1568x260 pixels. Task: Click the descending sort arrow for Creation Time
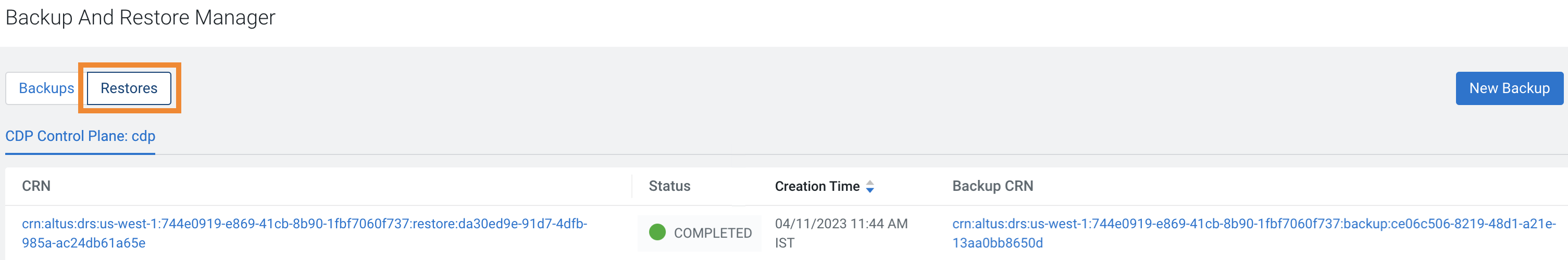click(870, 190)
